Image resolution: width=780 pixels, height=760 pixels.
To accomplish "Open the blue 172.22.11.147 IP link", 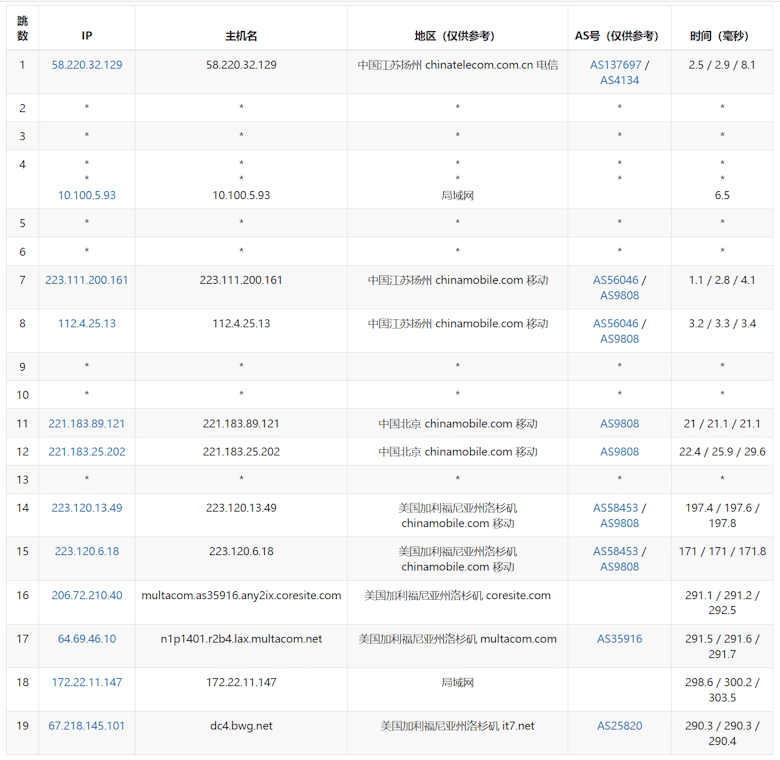I will pyautogui.click(x=87, y=682).
